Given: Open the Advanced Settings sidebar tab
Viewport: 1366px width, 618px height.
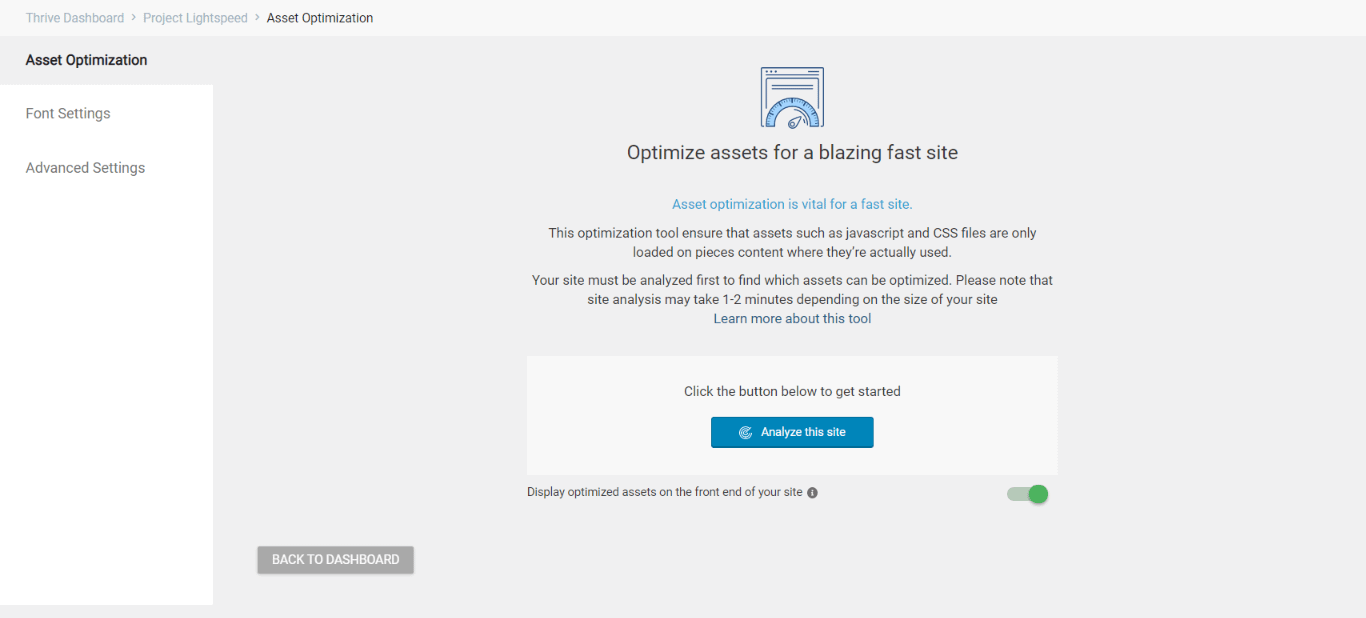Looking at the screenshot, I should pos(85,168).
